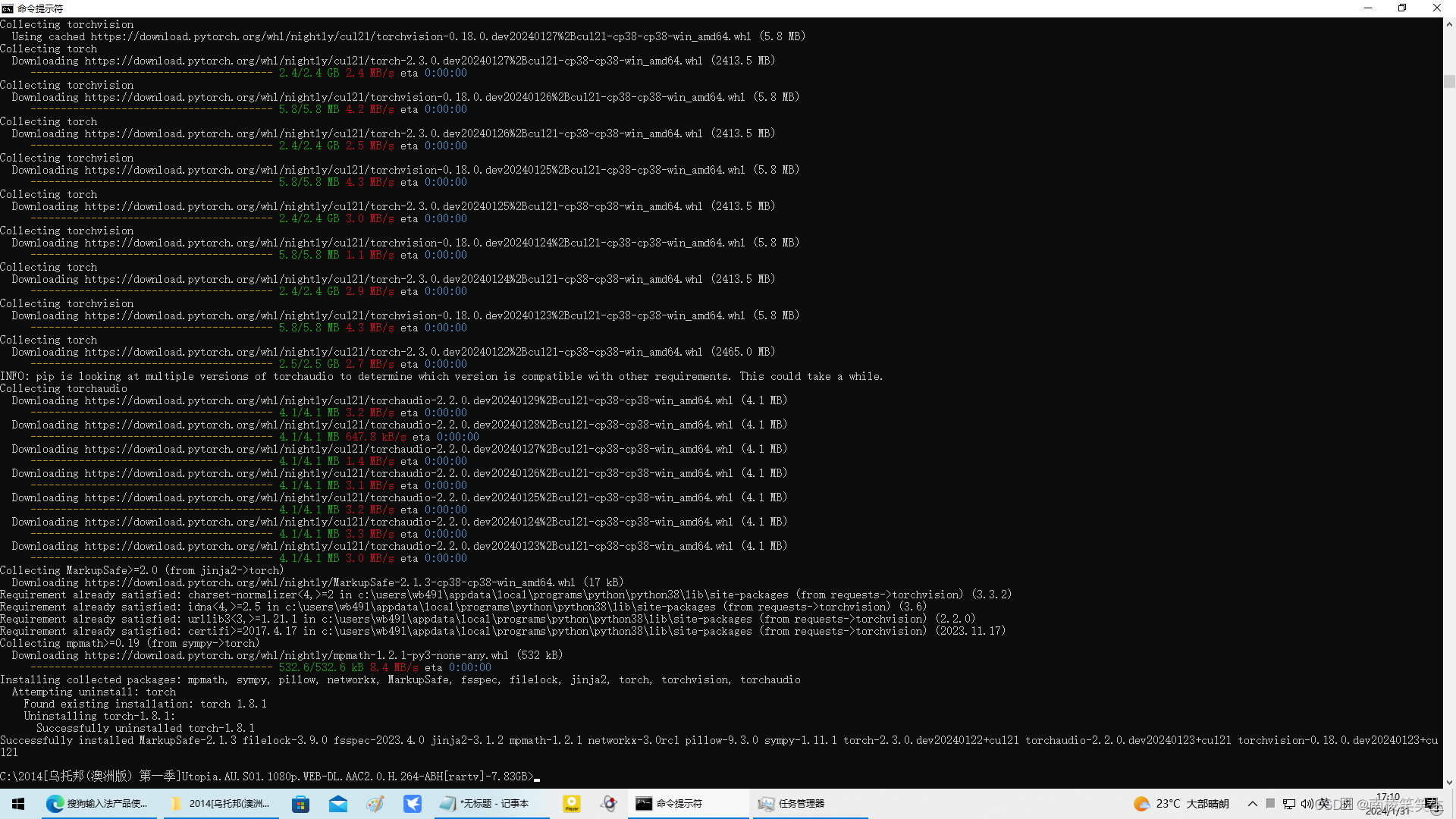Toggle the IME English input indicator

[x=1324, y=804]
